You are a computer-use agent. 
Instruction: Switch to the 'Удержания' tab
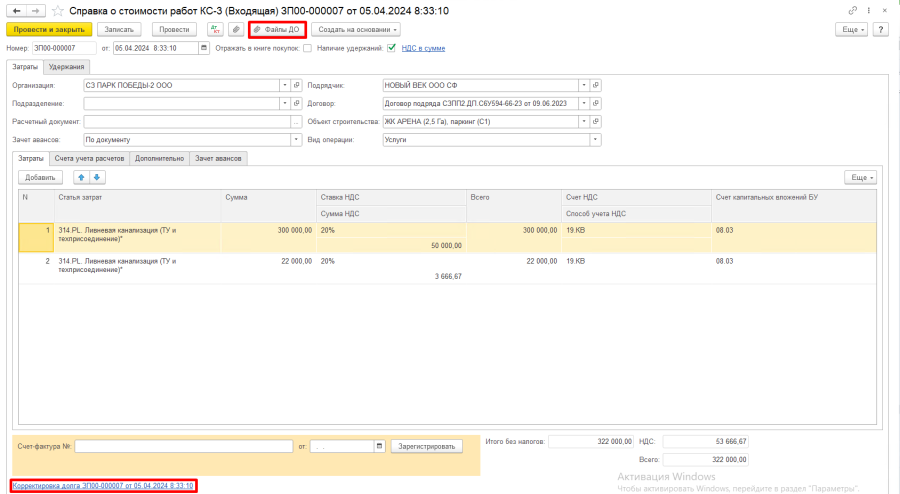pos(68,67)
